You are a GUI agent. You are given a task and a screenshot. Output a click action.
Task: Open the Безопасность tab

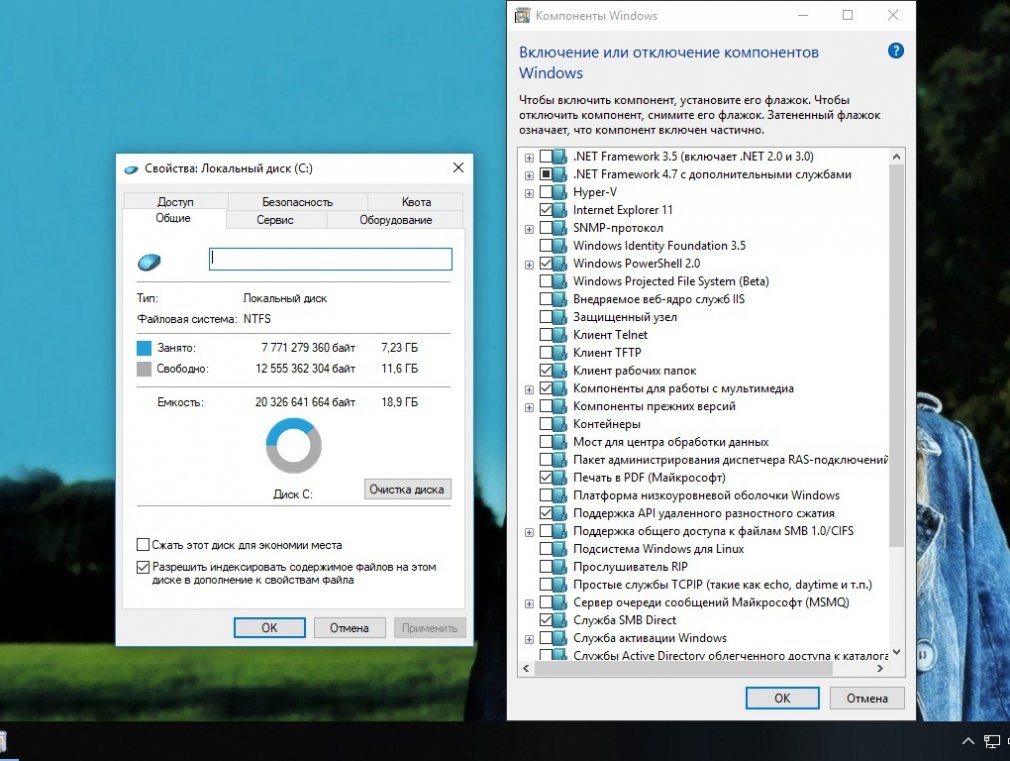tap(298, 202)
